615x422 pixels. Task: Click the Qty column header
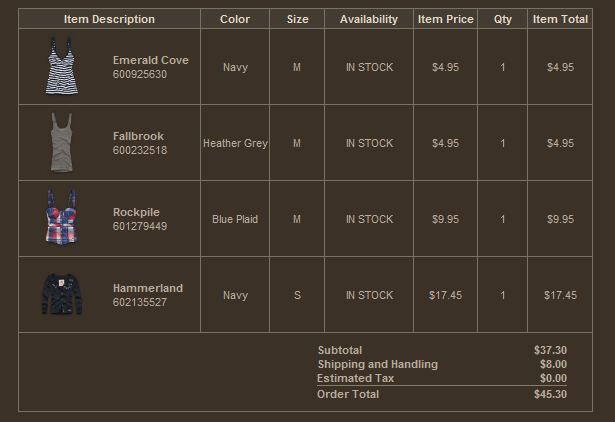tap(502, 19)
